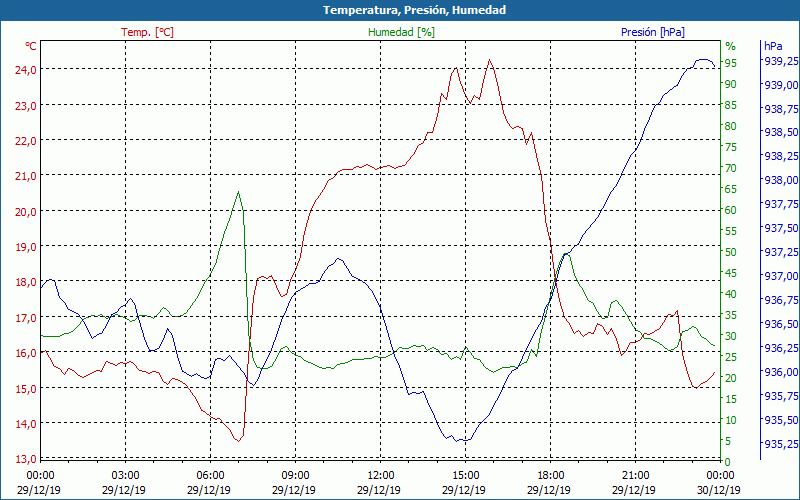Click the green '%' unit label

click(x=731, y=46)
